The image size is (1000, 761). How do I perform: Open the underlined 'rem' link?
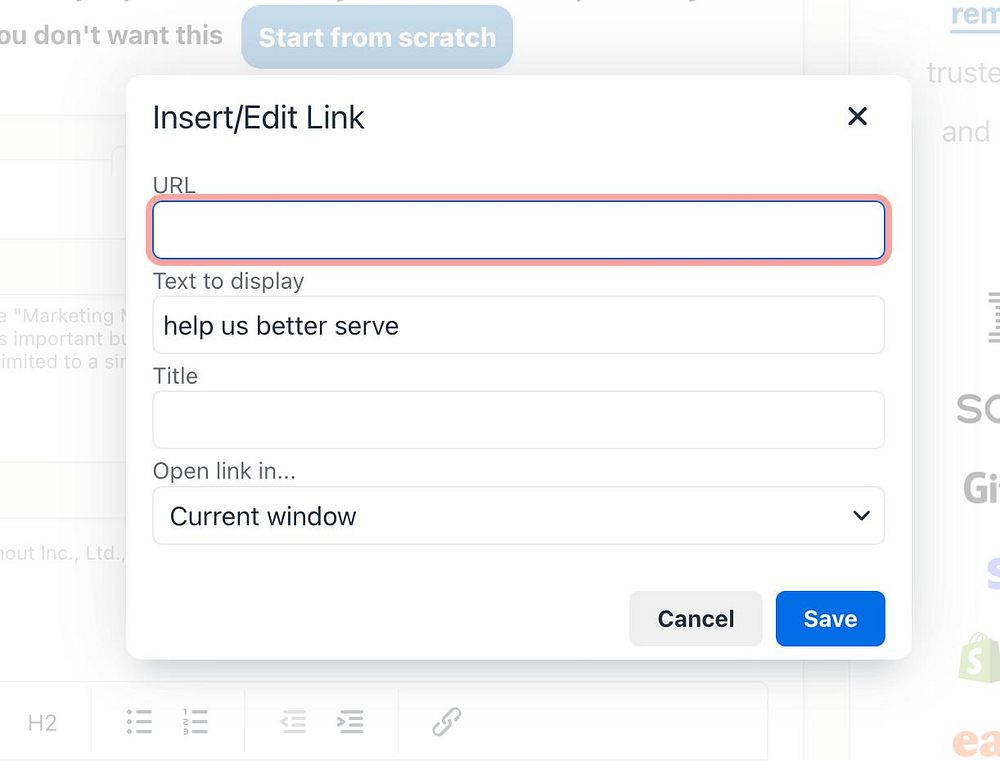tap(975, 16)
